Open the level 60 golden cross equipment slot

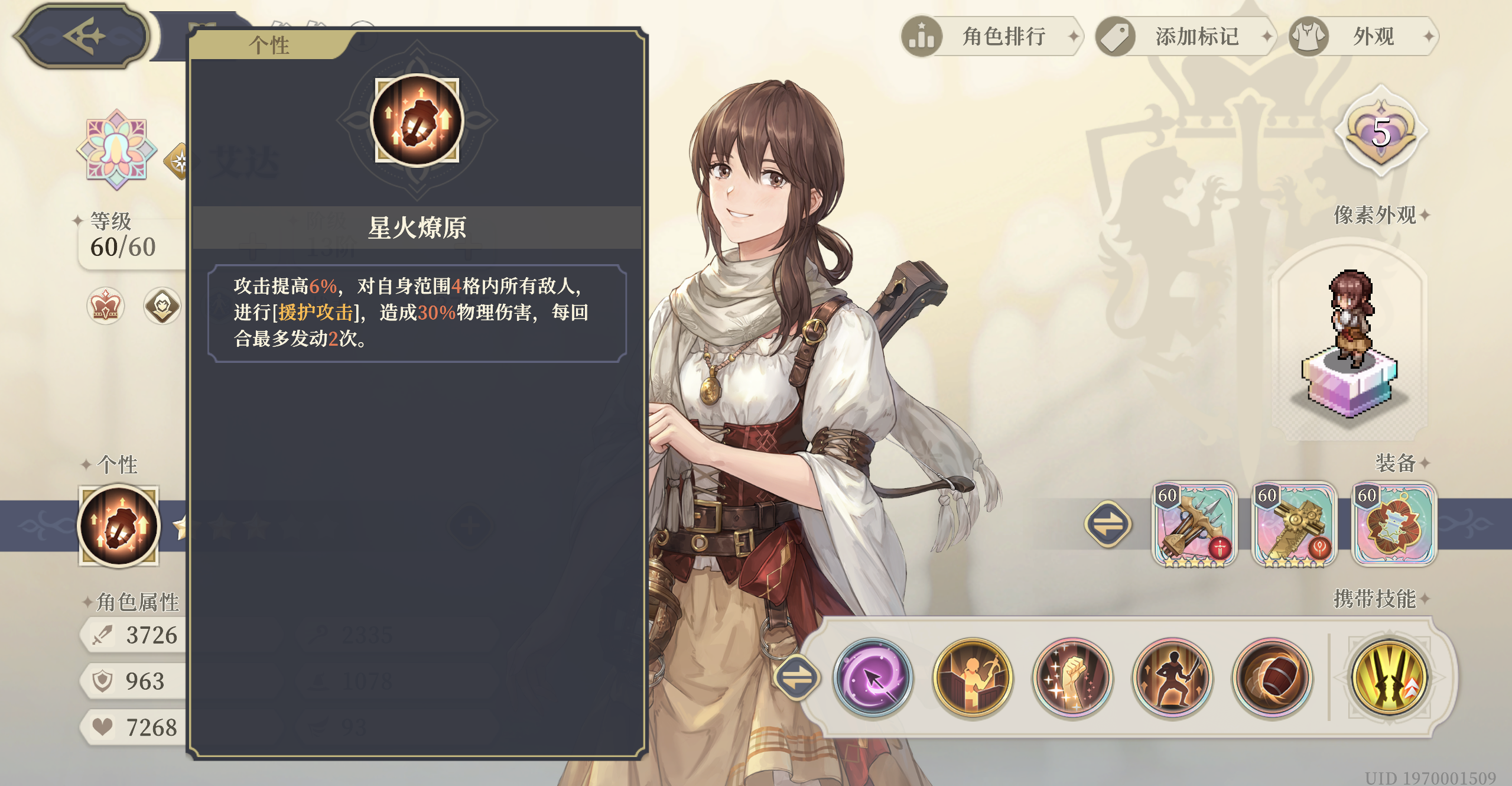pyautogui.click(x=1294, y=524)
